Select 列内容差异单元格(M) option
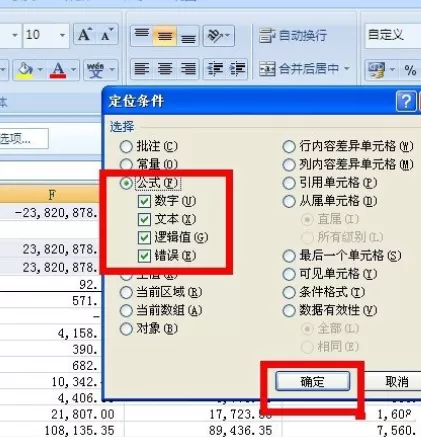421x437 pixels. point(348,164)
